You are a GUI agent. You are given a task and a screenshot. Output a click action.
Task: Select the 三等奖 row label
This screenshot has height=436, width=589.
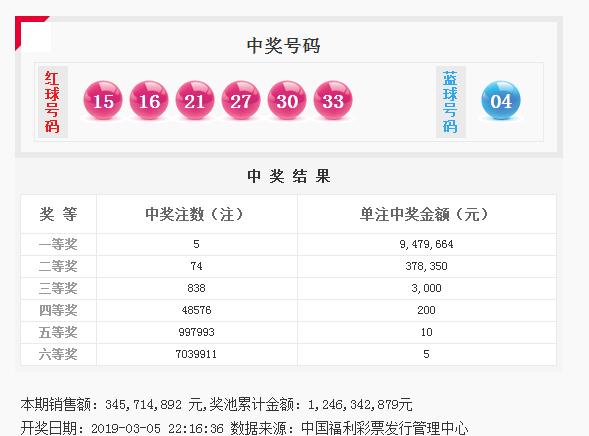point(58,288)
